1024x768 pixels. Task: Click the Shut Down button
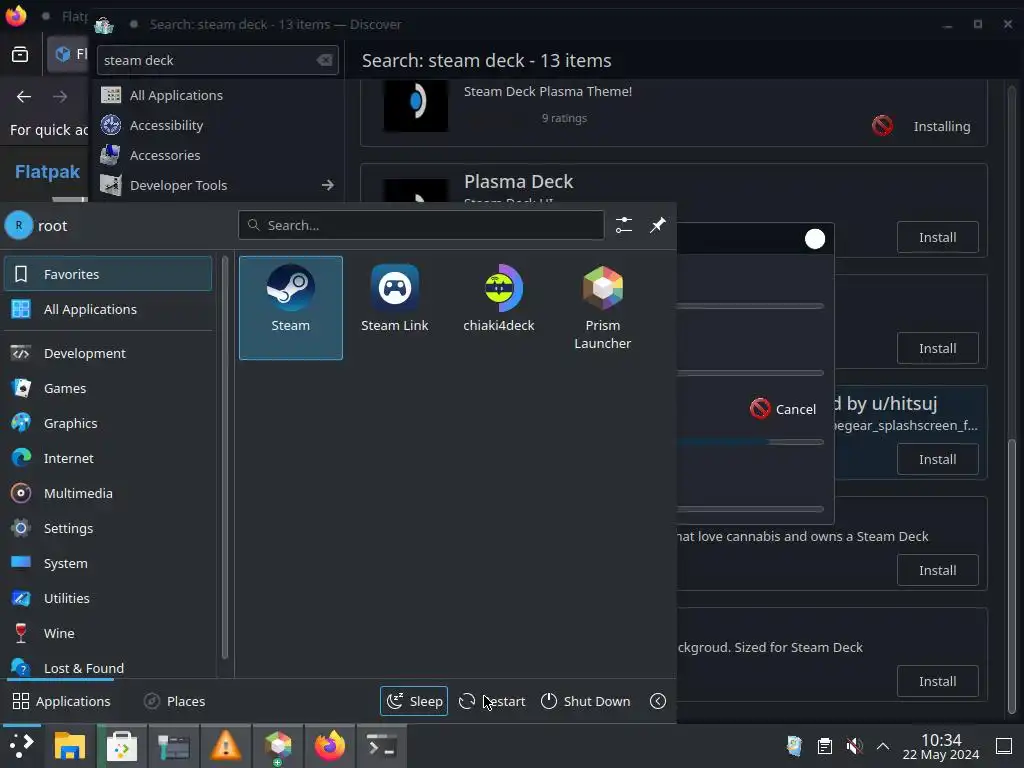(x=586, y=701)
